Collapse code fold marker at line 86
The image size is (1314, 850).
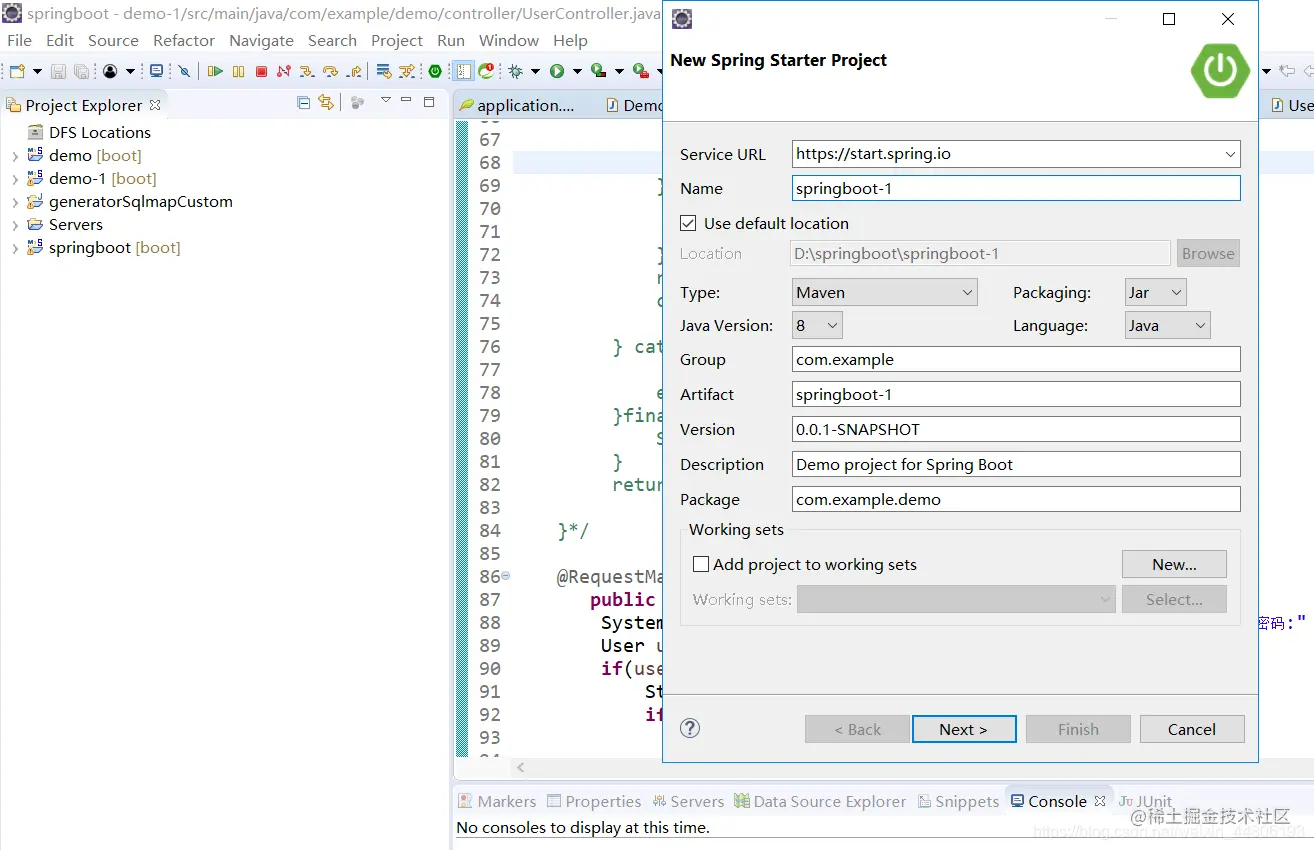(x=506, y=576)
